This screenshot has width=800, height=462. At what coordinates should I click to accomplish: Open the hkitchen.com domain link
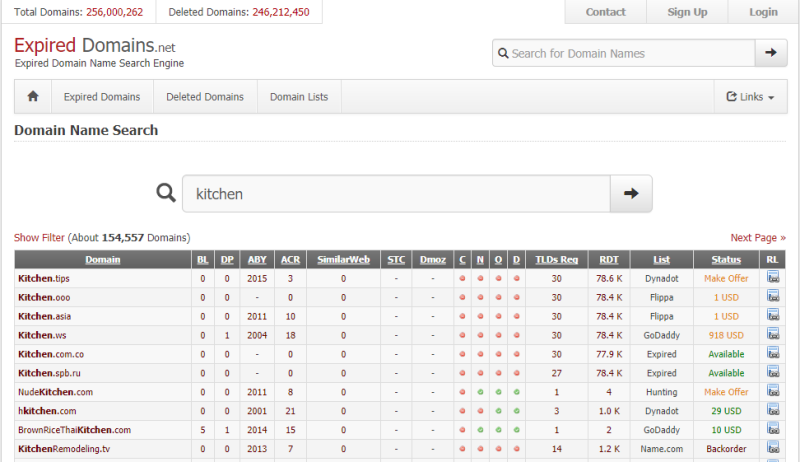pyautogui.click(x=47, y=411)
